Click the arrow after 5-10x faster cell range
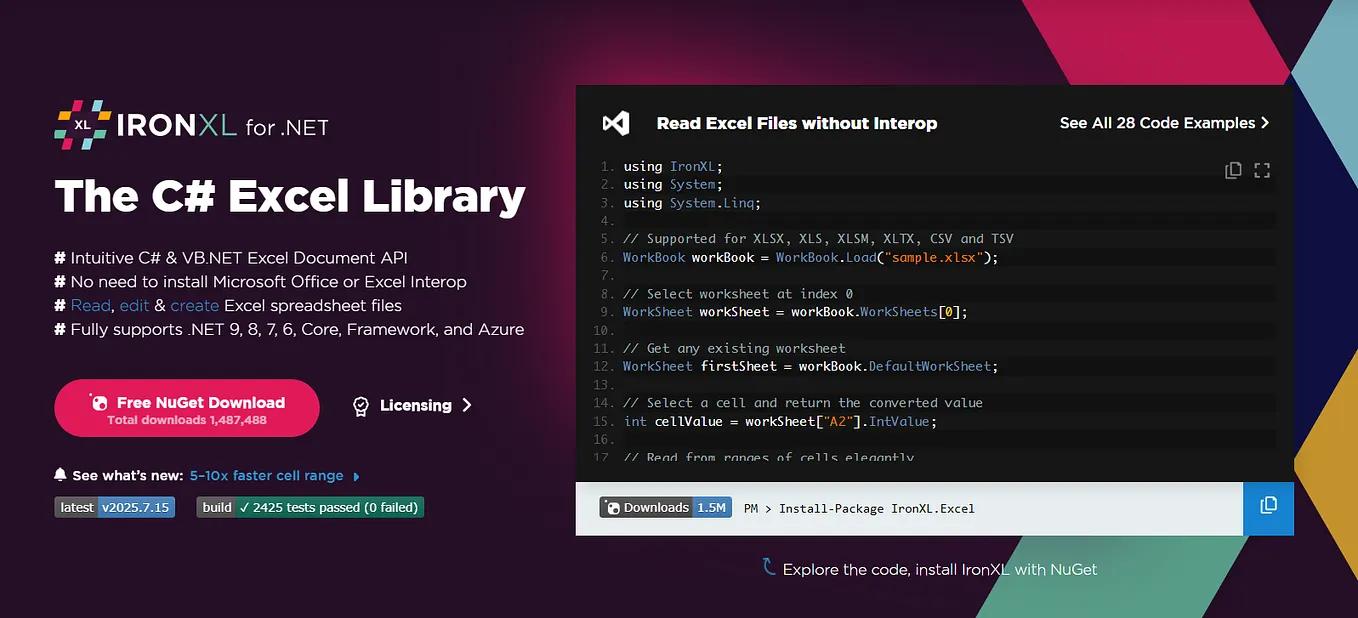Image resolution: width=1358 pixels, height=618 pixels. (x=357, y=476)
